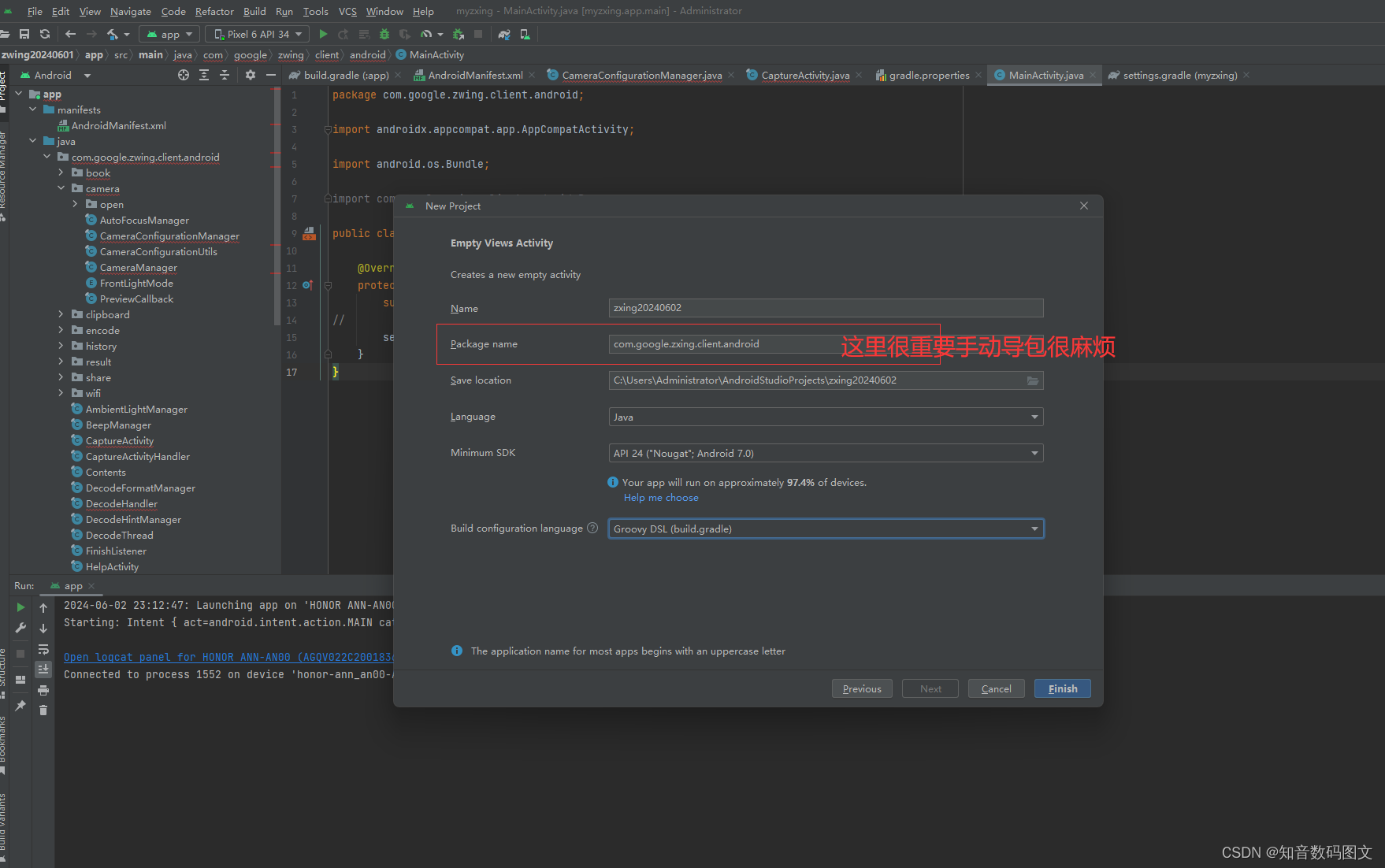Clear the Run console using trash icon
This screenshot has width=1385, height=868.
(x=43, y=710)
